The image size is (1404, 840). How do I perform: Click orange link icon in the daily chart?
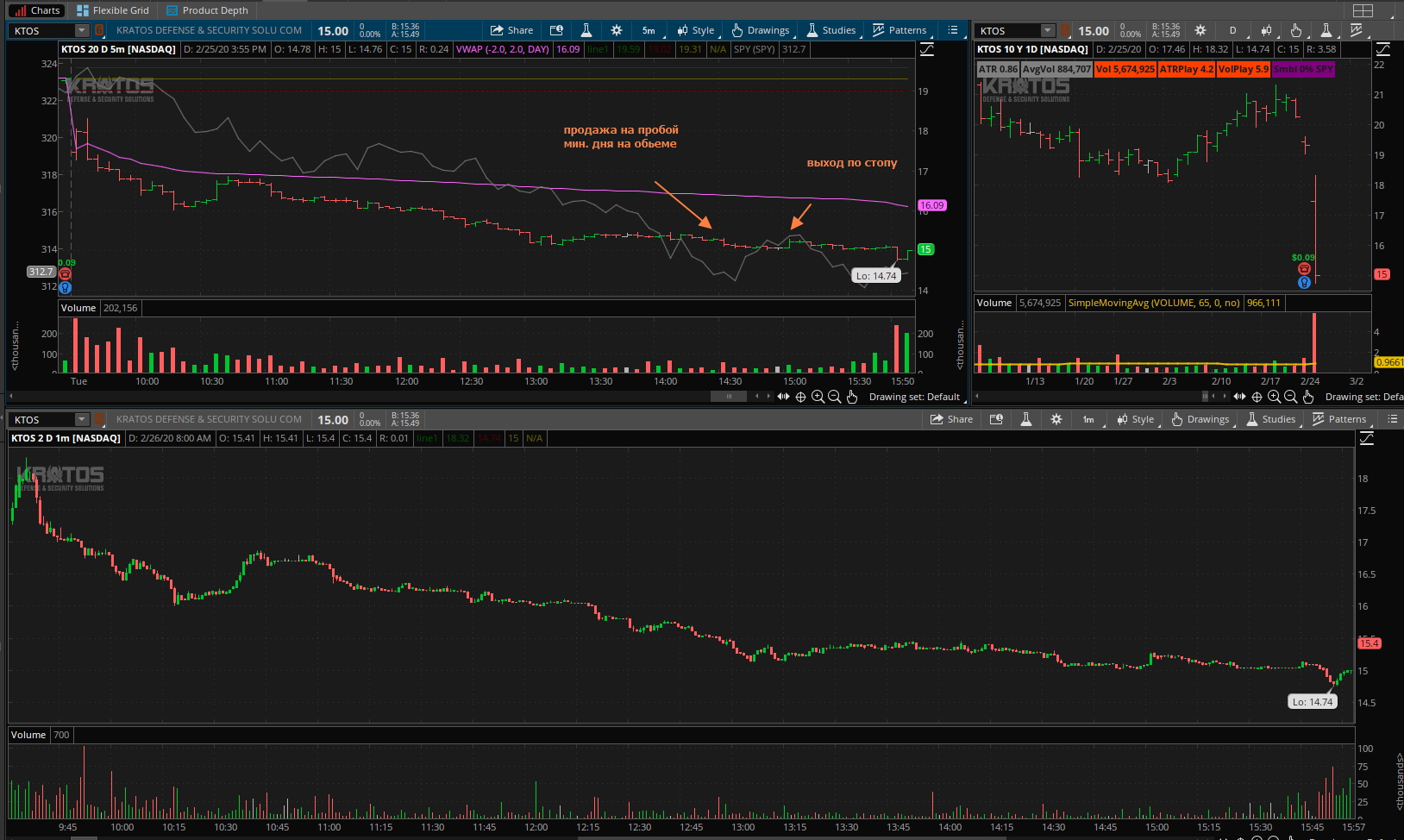pos(1065,30)
